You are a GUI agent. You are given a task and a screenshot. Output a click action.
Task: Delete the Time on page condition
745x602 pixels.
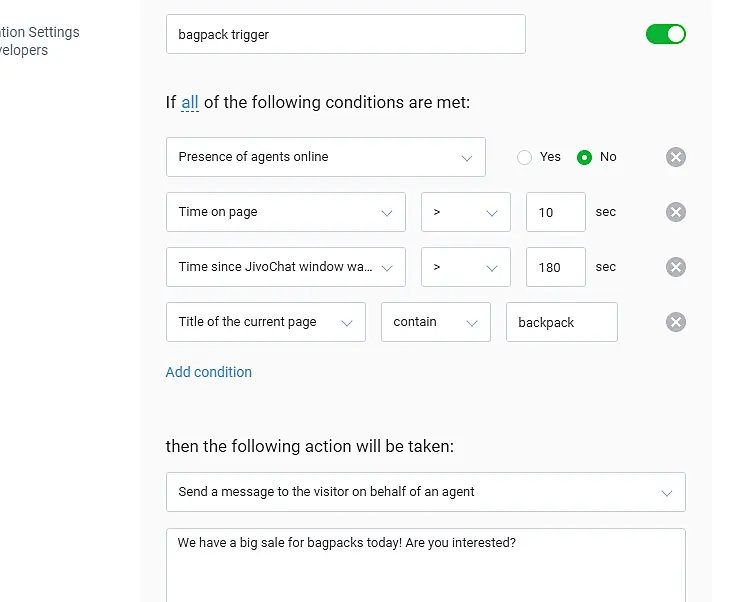pyautogui.click(x=676, y=212)
